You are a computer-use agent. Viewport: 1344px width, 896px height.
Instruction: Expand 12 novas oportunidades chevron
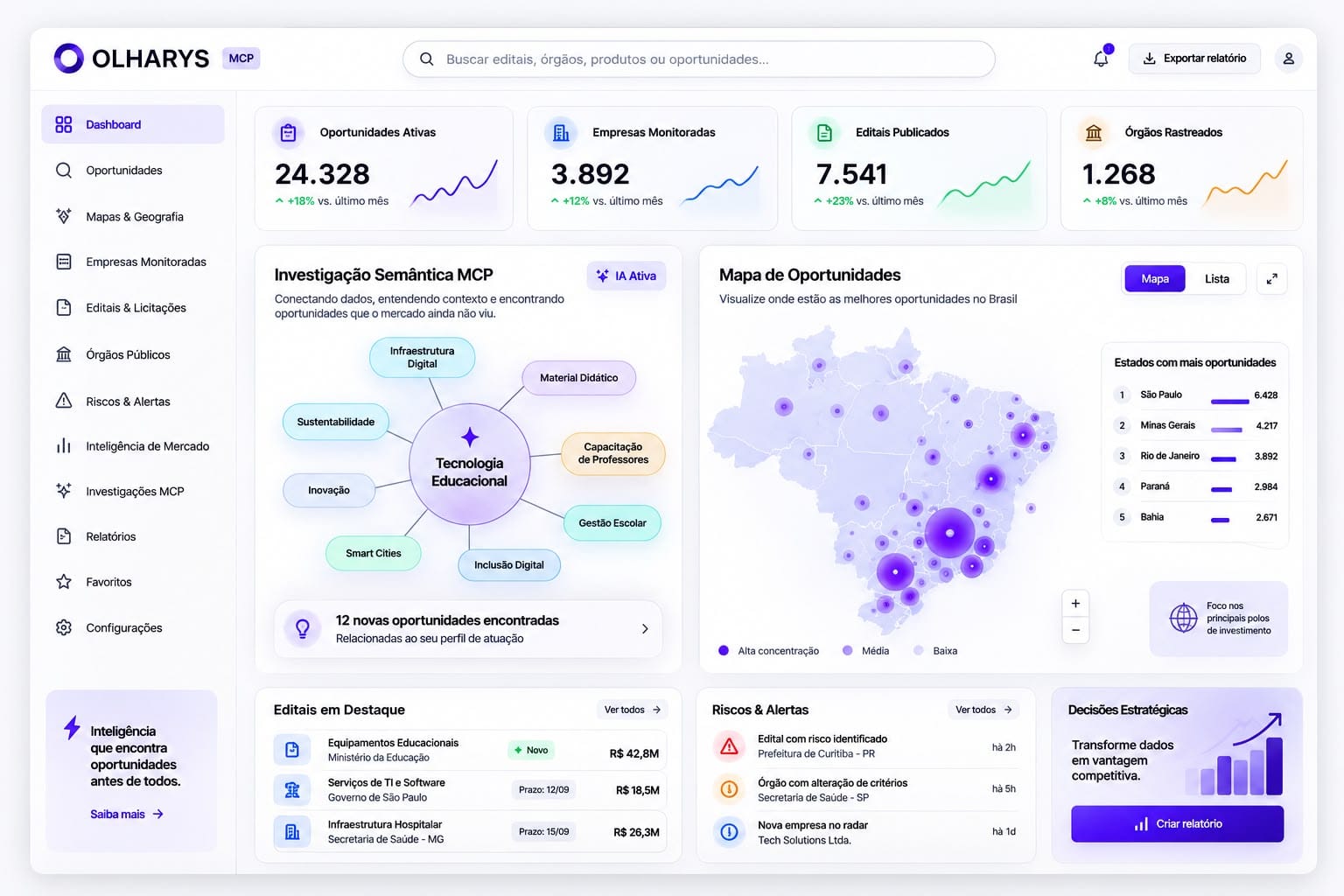[645, 629]
